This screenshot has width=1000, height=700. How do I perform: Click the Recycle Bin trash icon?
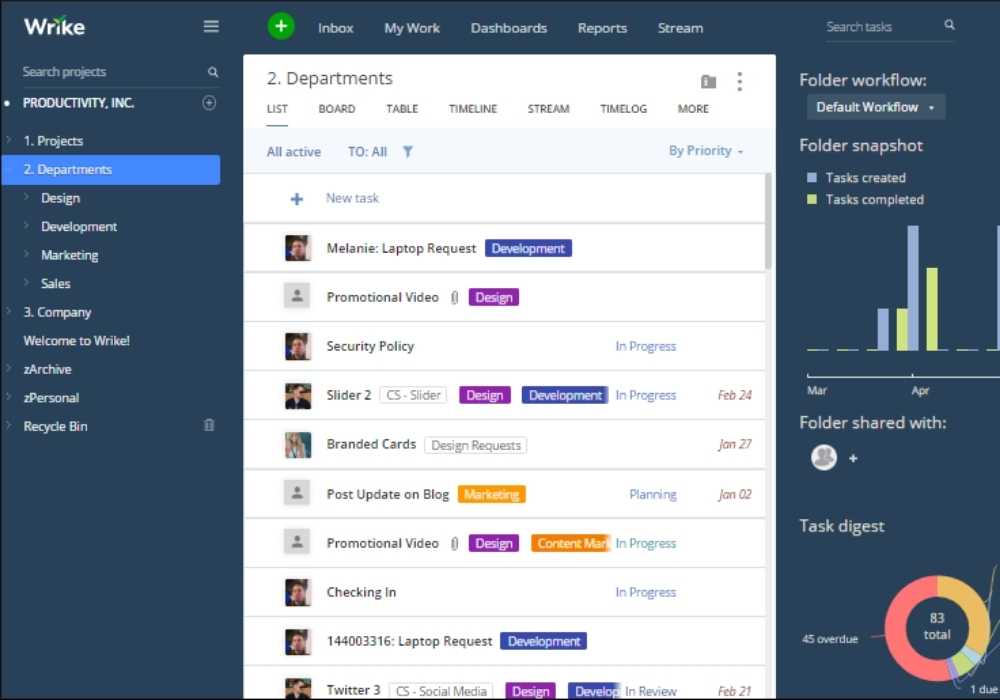(209, 425)
